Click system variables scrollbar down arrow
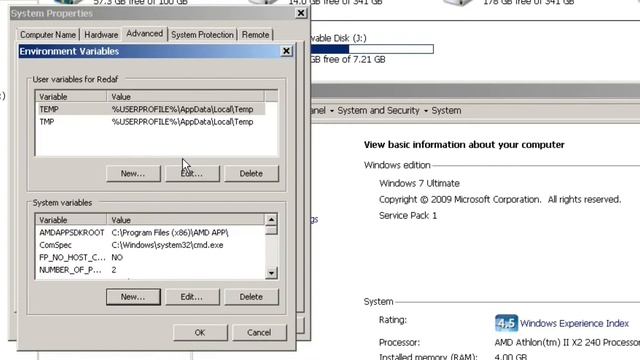Screen dimensions: 640x360 click(271, 273)
